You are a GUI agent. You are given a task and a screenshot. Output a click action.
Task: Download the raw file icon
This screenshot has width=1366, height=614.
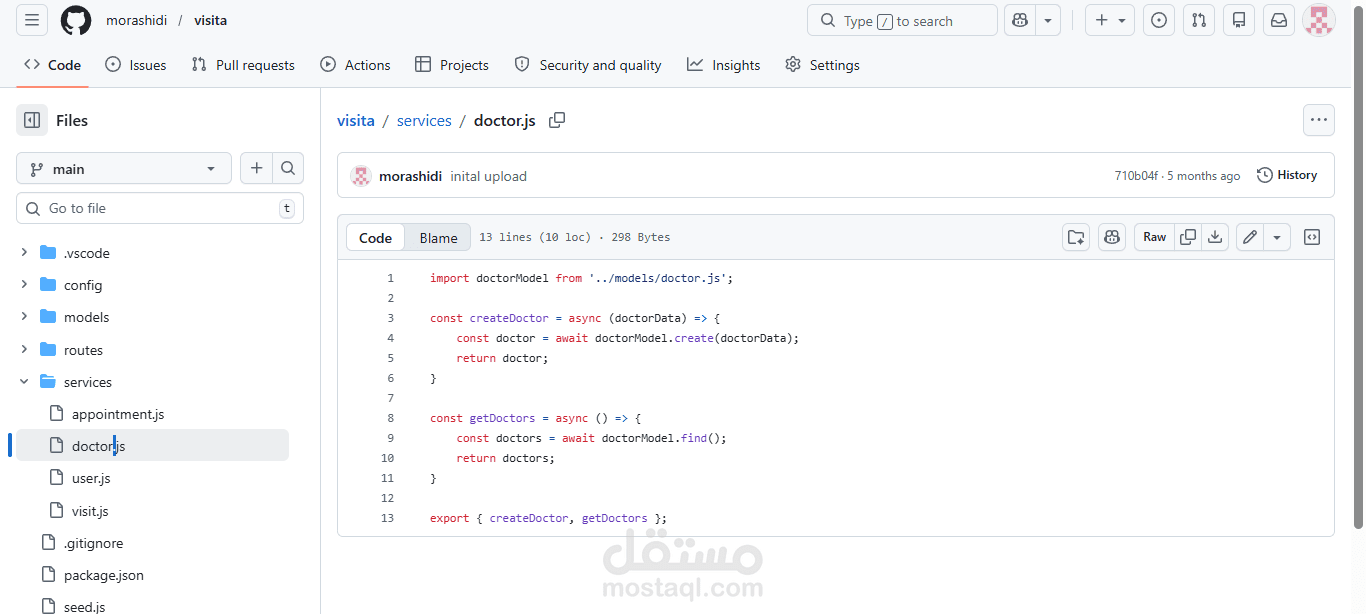[x=1215, y=237]
